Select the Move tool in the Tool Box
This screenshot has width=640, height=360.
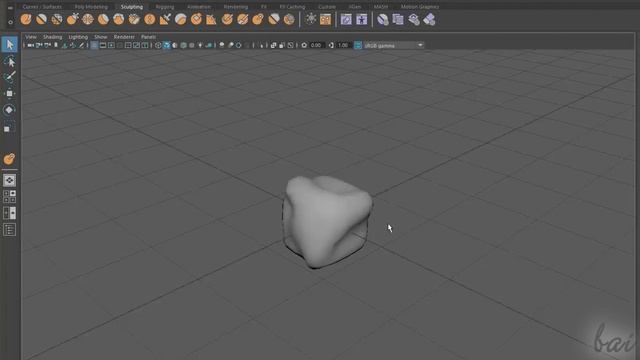[x=9, y=93]
